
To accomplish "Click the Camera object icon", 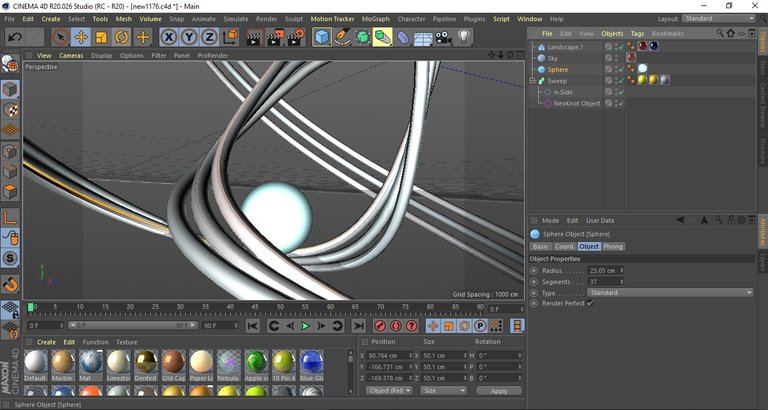I will click(x=443, y=37).
